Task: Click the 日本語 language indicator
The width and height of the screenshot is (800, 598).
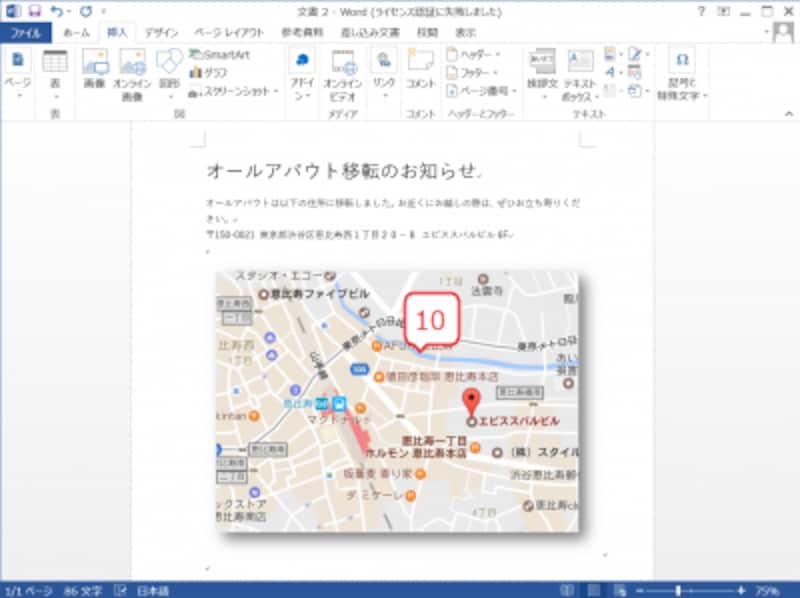Action: pos(153,590)
